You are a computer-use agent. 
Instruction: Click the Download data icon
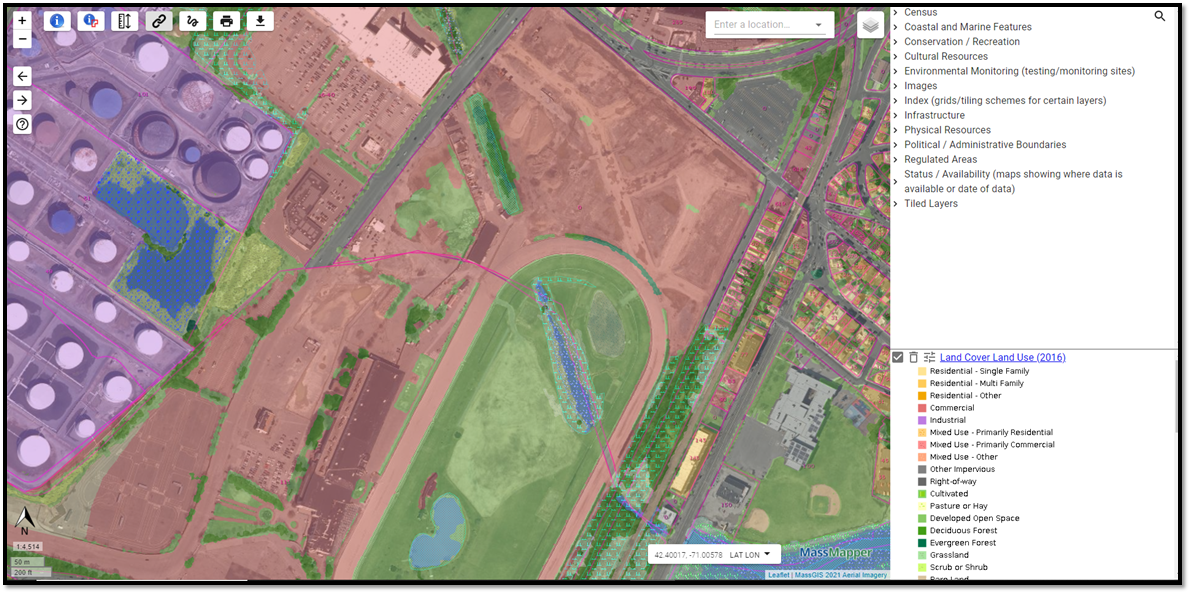point(259,20)
